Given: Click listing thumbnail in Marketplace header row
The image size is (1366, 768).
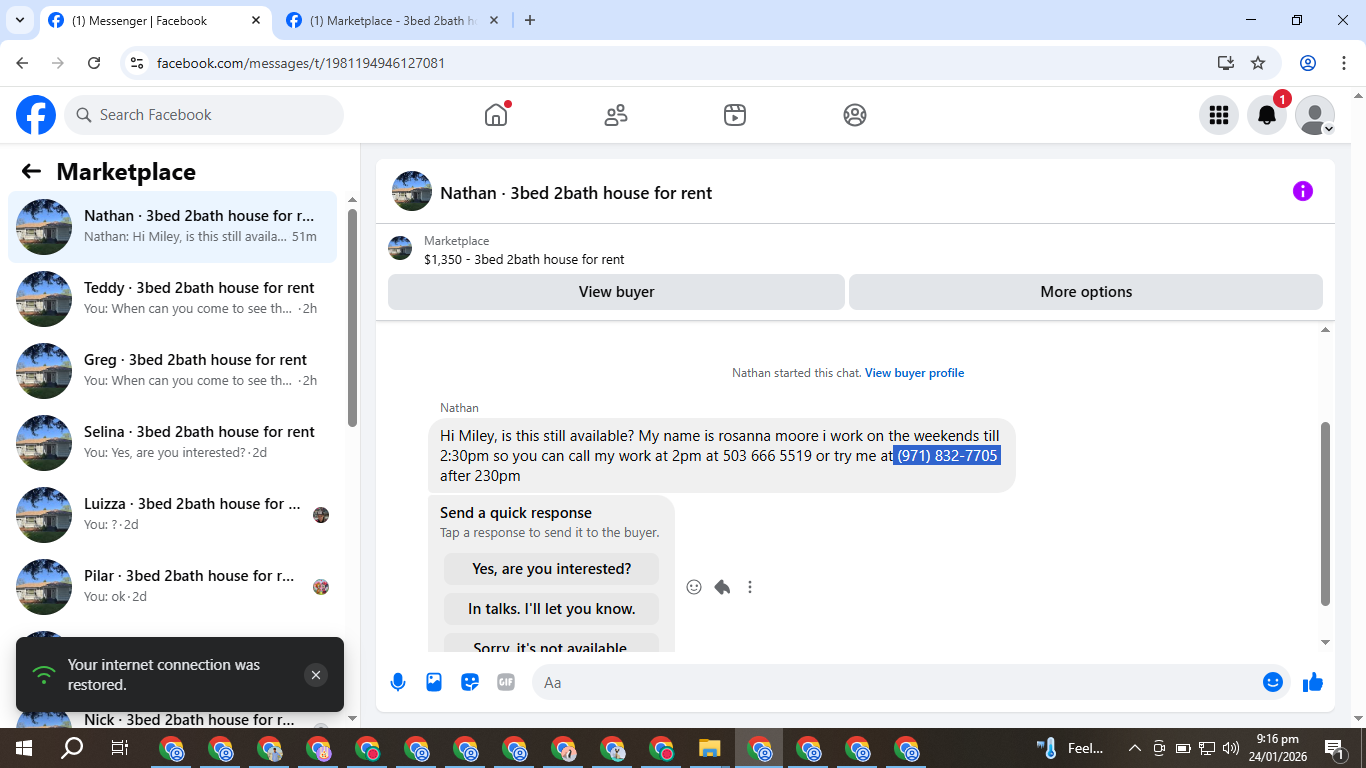Looking at the screenshot, I should [400, 248].
